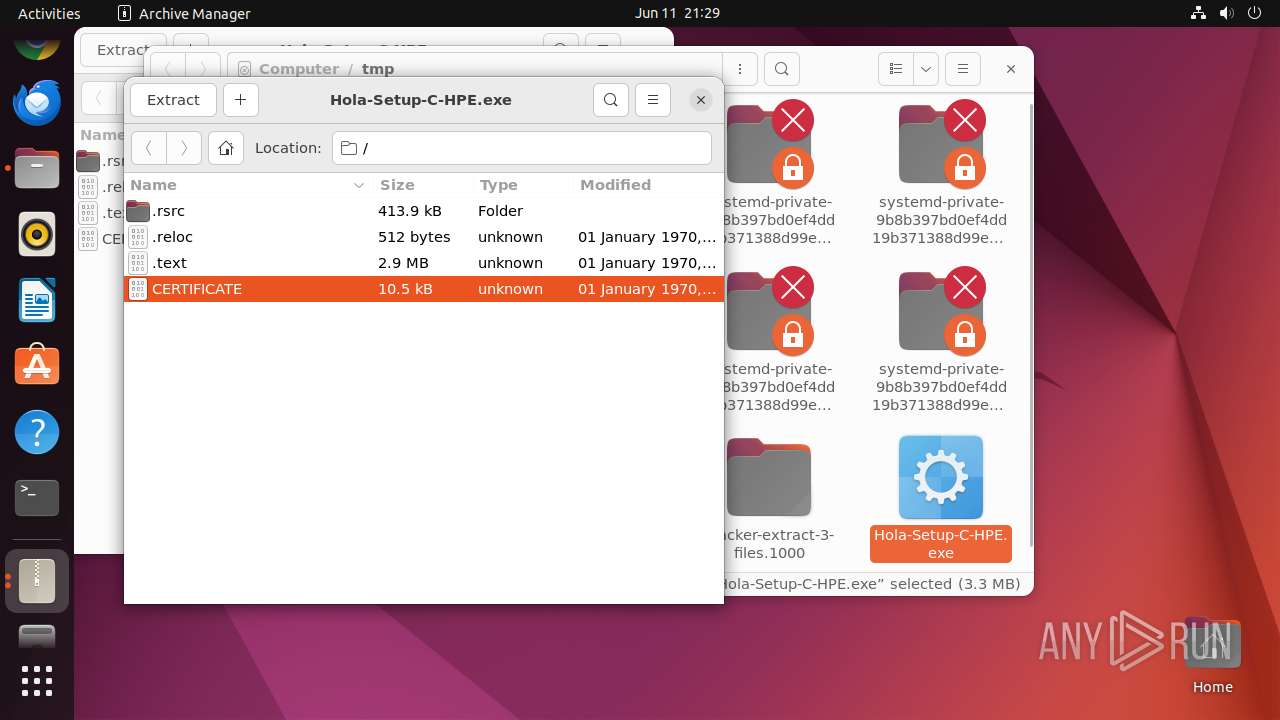Click the 2.9 MB size cell
The width and height of the screenshot is (1280, 720).
403,263
